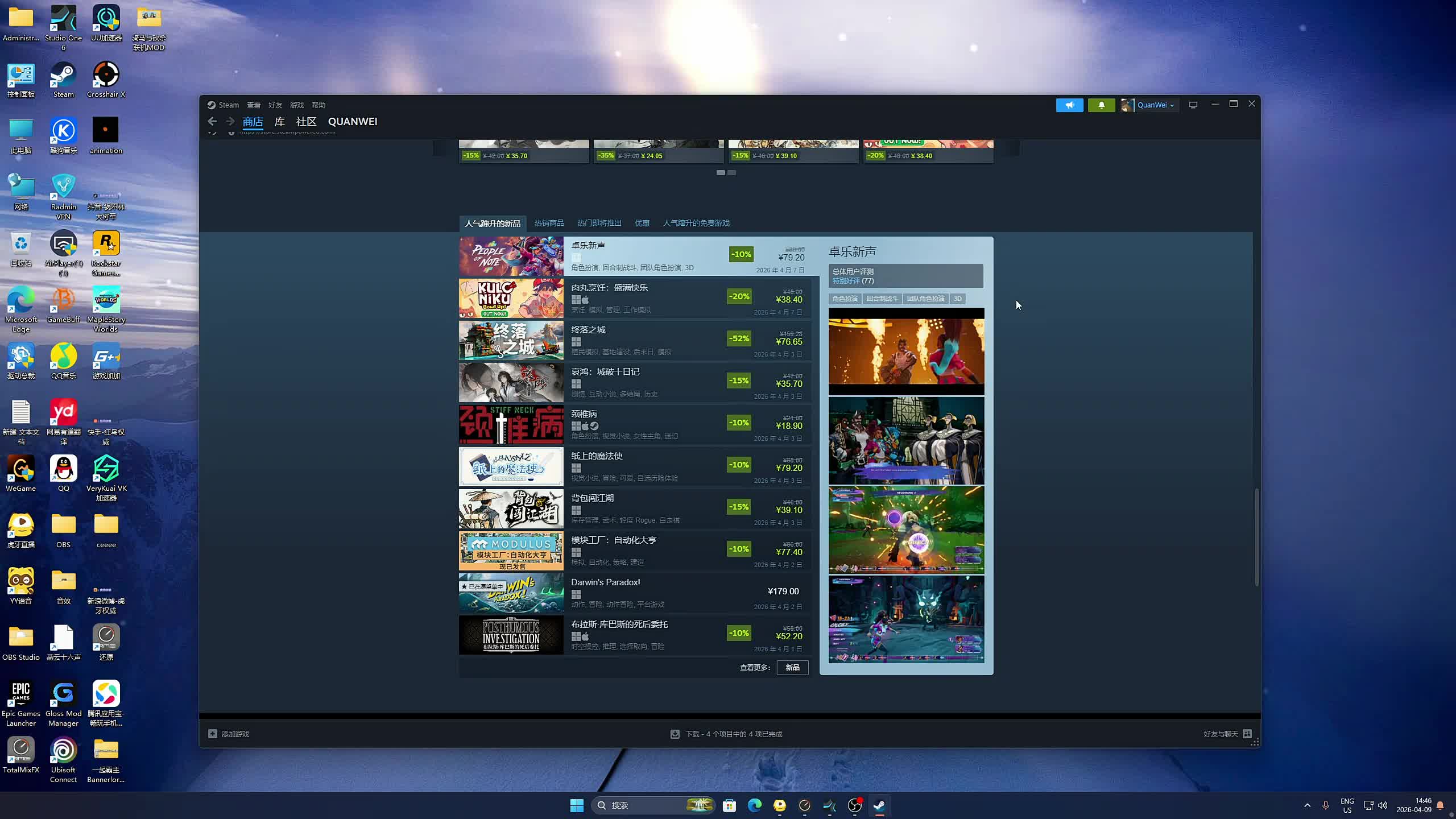Click the 添加游戏 plus icon
Screen dimensions: 1456x819
(213, 734)
